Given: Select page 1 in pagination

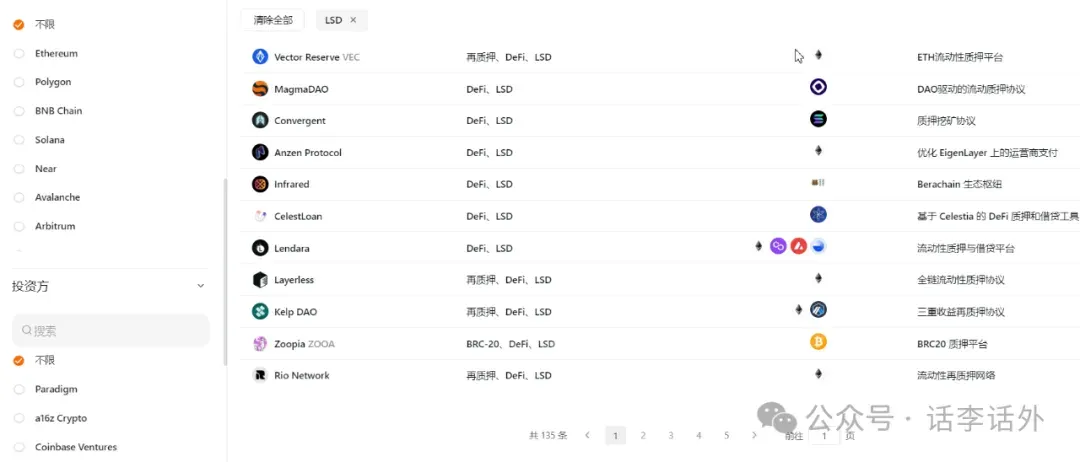Looking at the screenshot, I should pyautogui.click(x=615, y=435).
